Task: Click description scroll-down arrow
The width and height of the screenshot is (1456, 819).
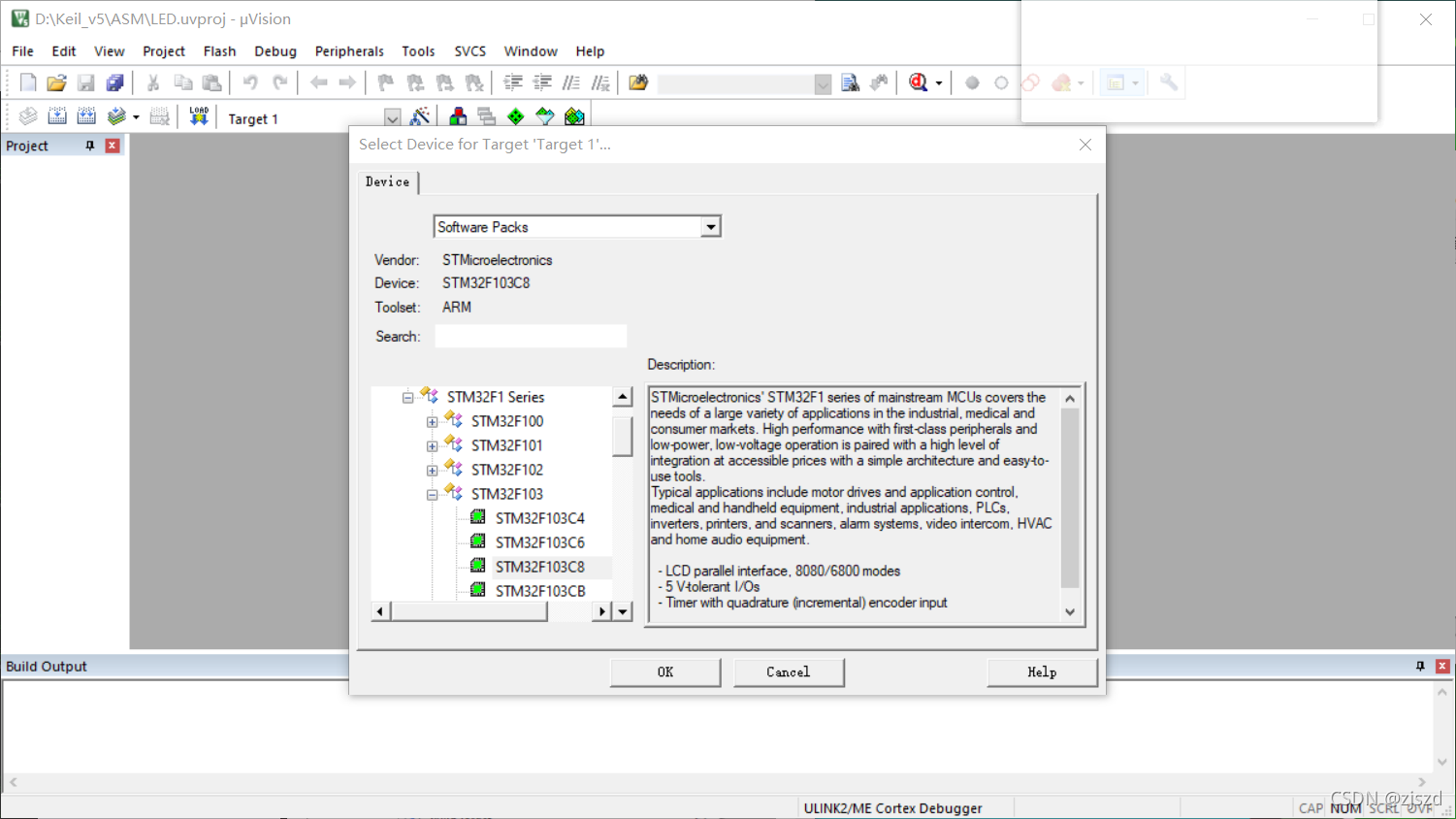Action: pos(1070,612)
